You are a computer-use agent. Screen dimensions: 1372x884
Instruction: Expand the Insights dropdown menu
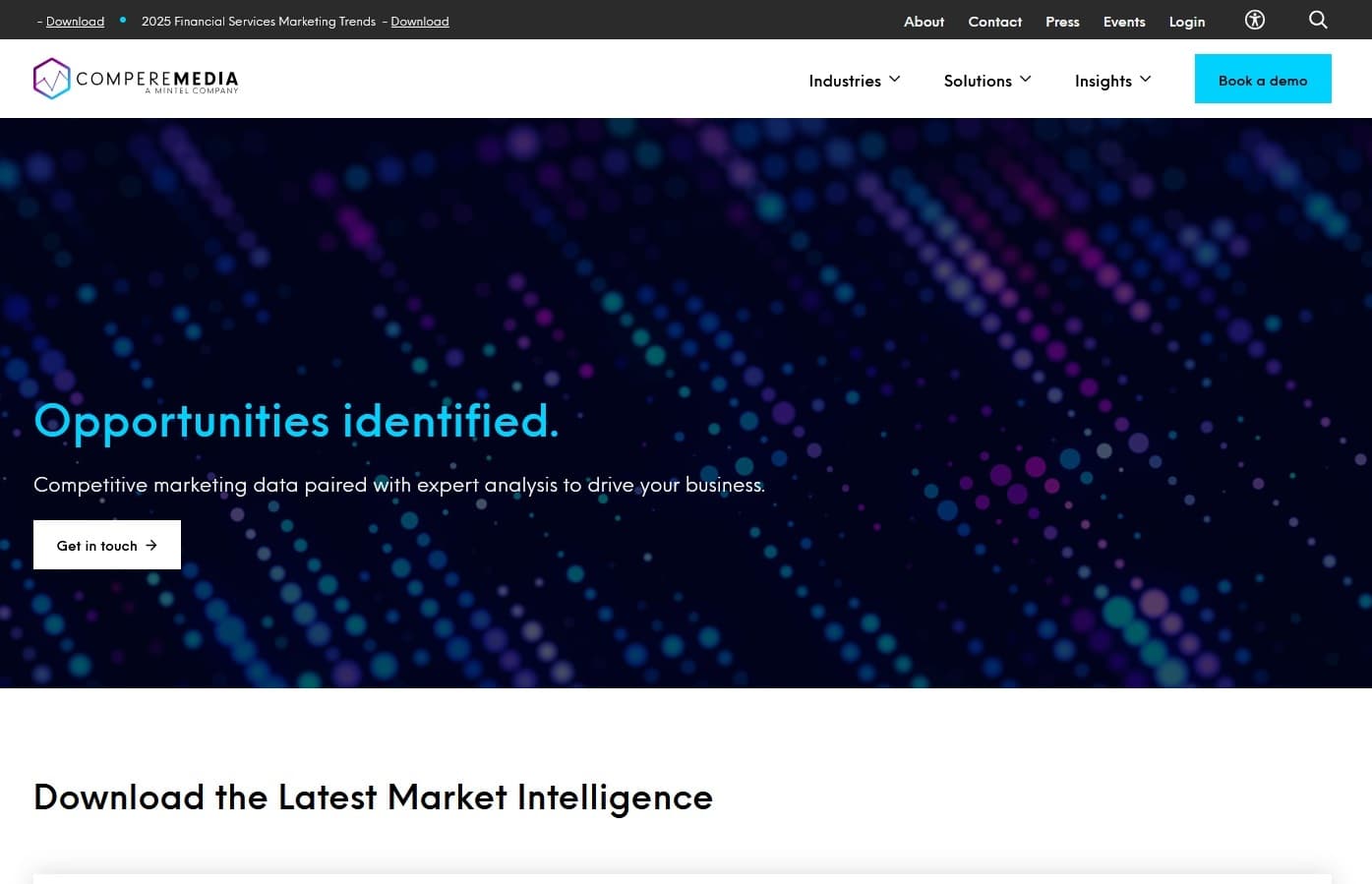pyautogui.click(x=1104, y=80)
